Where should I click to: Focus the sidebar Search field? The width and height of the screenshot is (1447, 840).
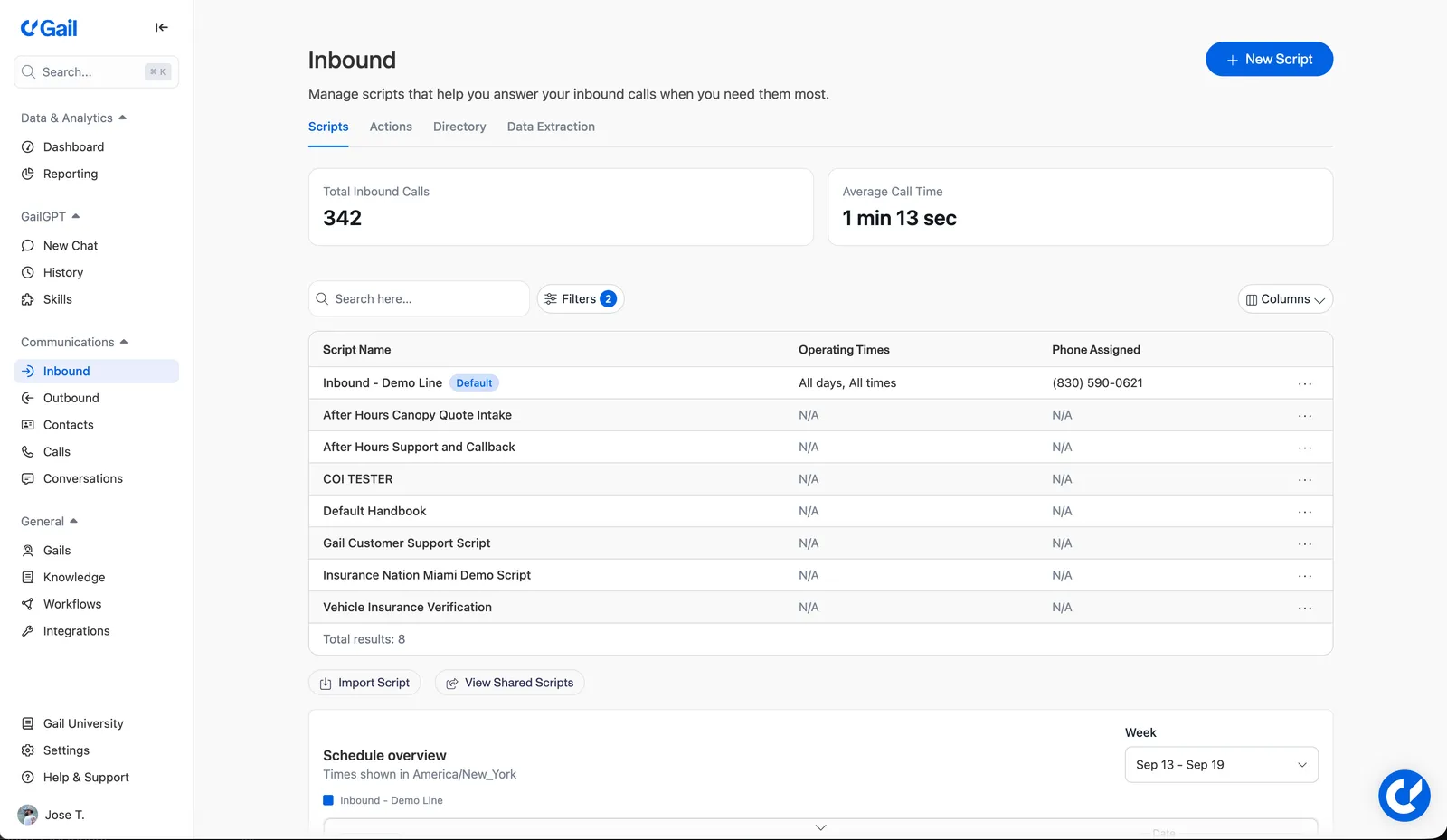(96, 72)
